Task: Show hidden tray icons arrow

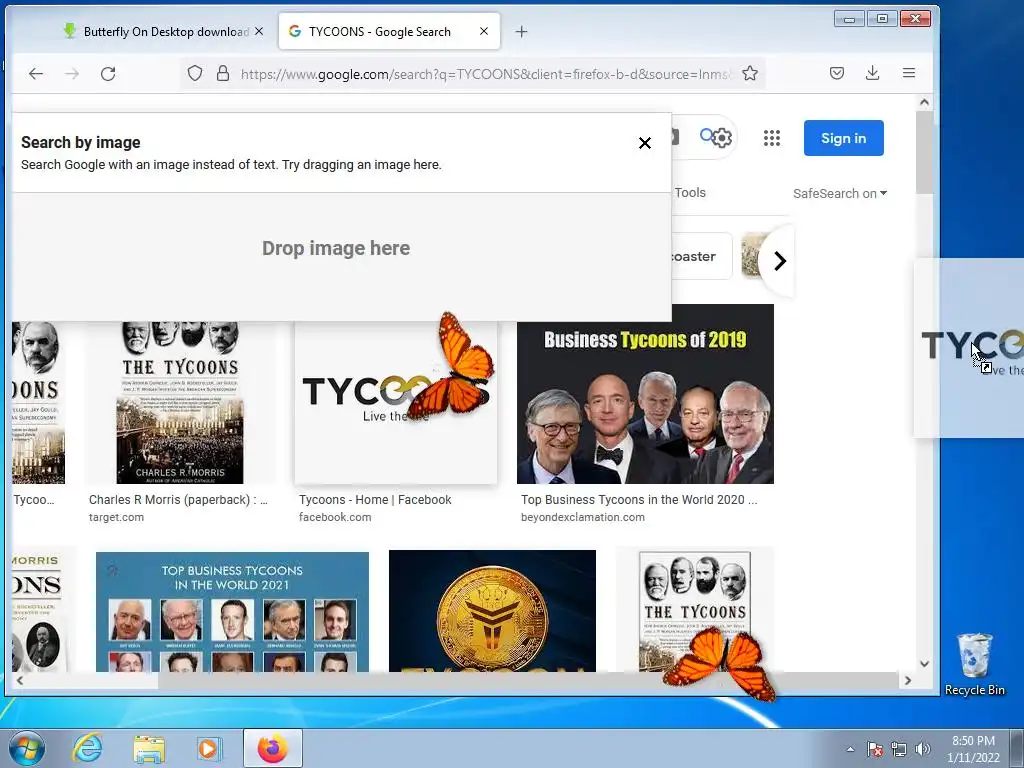Action: [x=850, y=749]
